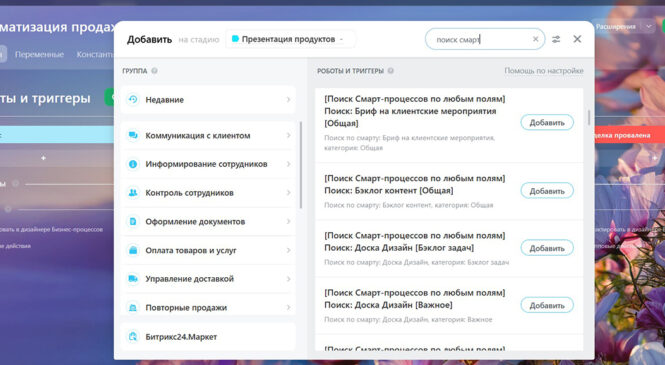The width and height of the screenshot is (665, 365).
Task: Open the Битрикс24.Маркет icon
Action: click(x=133, y=337)
